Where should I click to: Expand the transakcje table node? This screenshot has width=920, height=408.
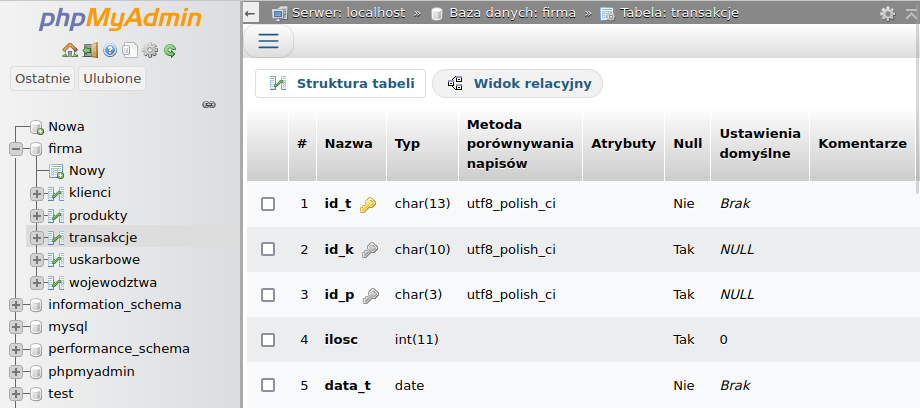click(x=37, y=238)
